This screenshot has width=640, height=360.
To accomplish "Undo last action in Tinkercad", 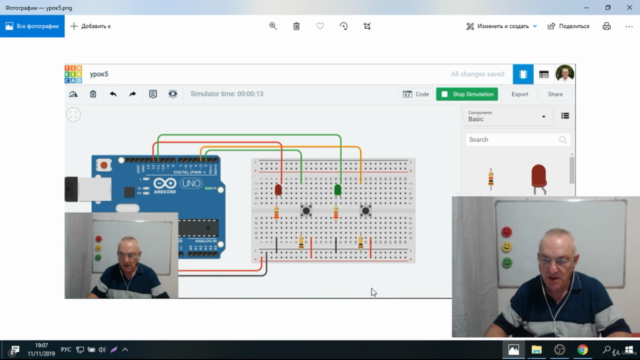I will click(x=113, y=94).
